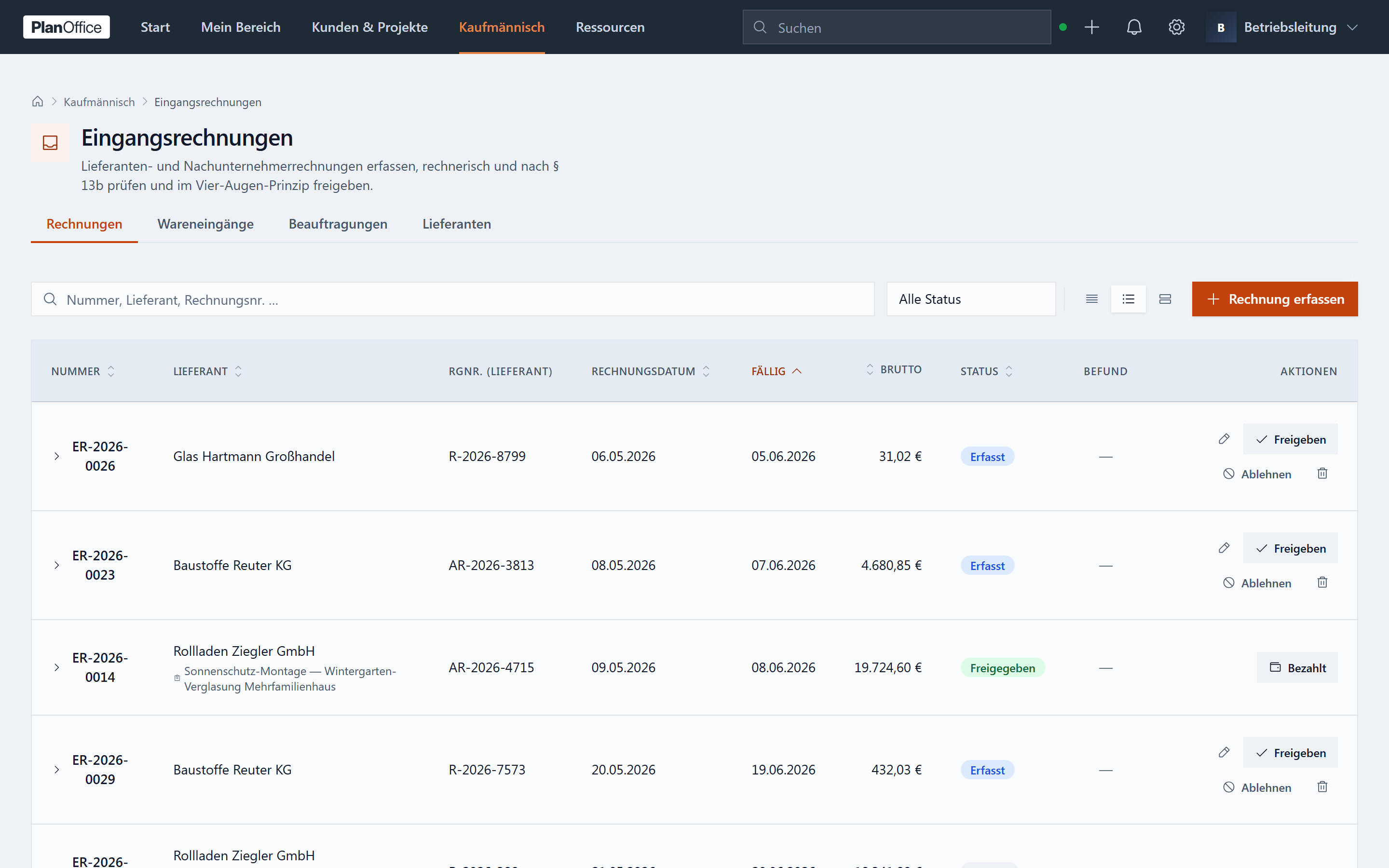Open settings via the gear icon
The image size is (1389, 868).
(1176, 27)
